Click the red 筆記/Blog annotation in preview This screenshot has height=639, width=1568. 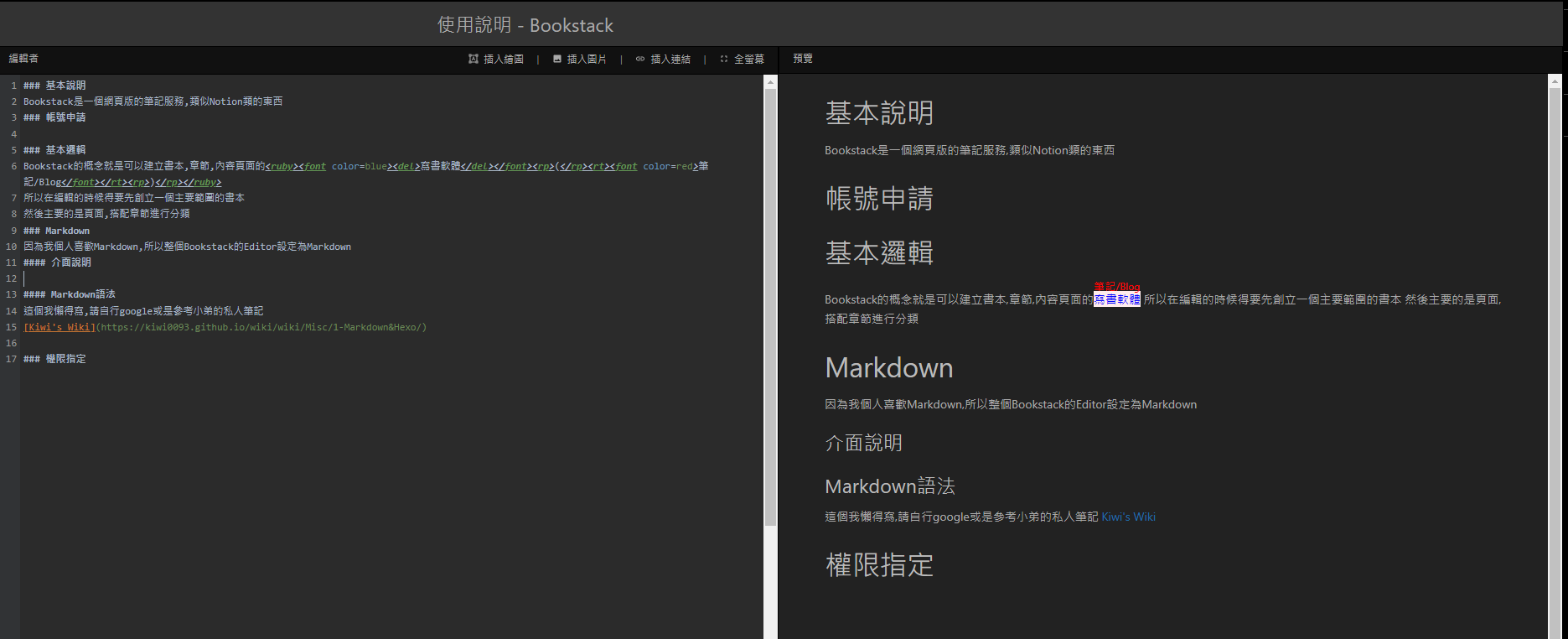(x=1117, y=287)
